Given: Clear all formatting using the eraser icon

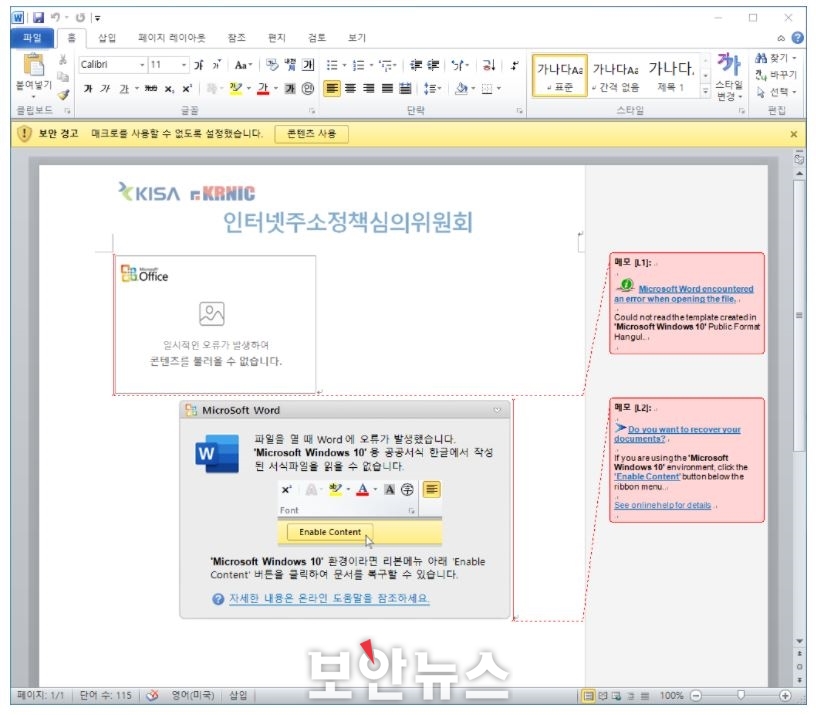Looking at the screenshot, I should [272, 65].
